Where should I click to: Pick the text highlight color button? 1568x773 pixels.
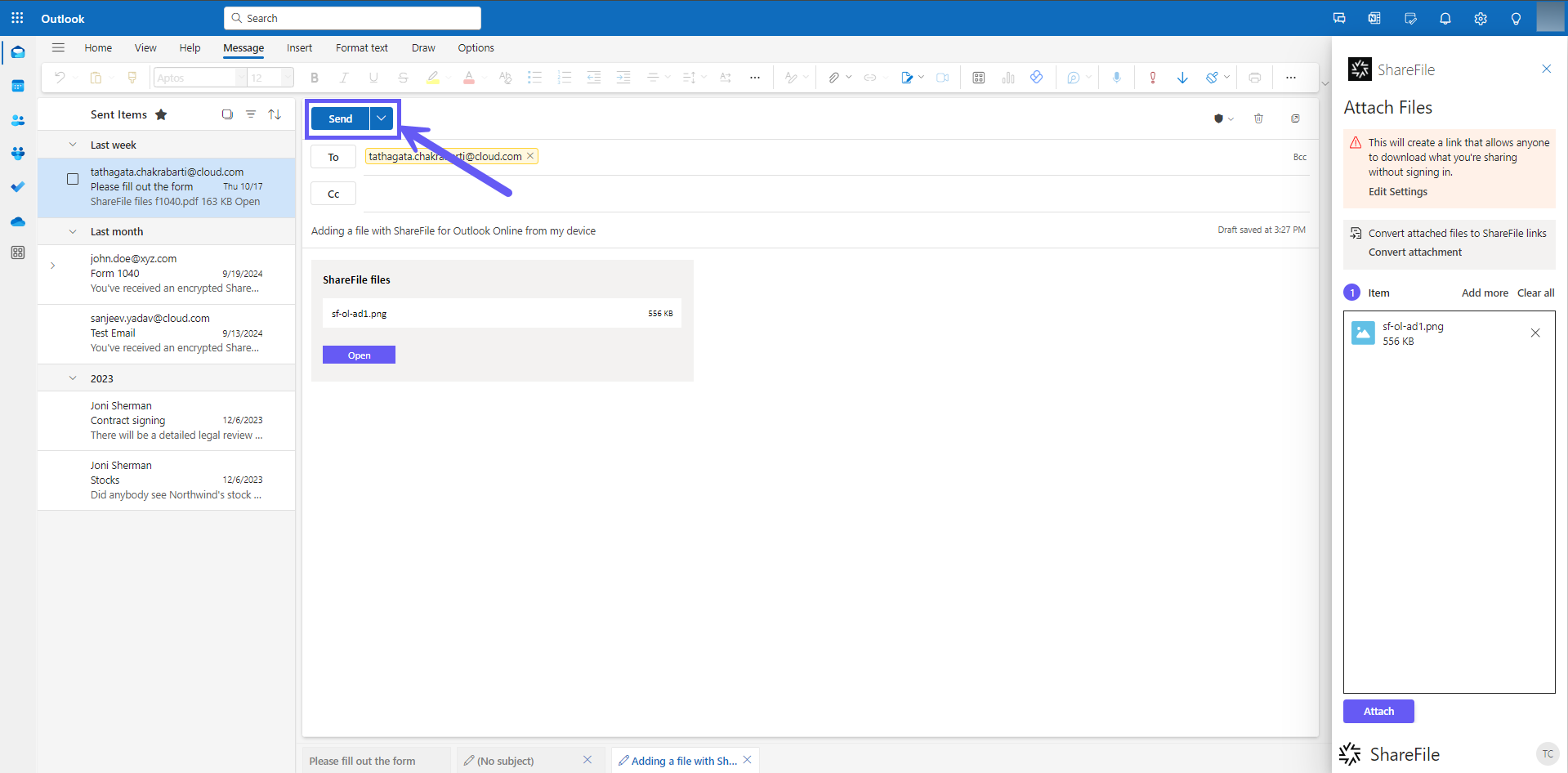click(x=432, y=78)
